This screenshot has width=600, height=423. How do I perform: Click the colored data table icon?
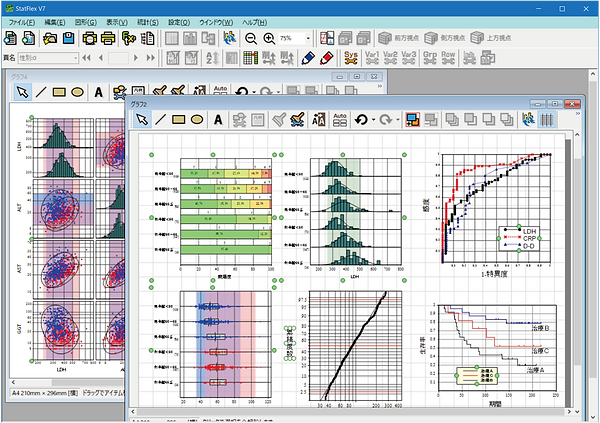[251, 58]
